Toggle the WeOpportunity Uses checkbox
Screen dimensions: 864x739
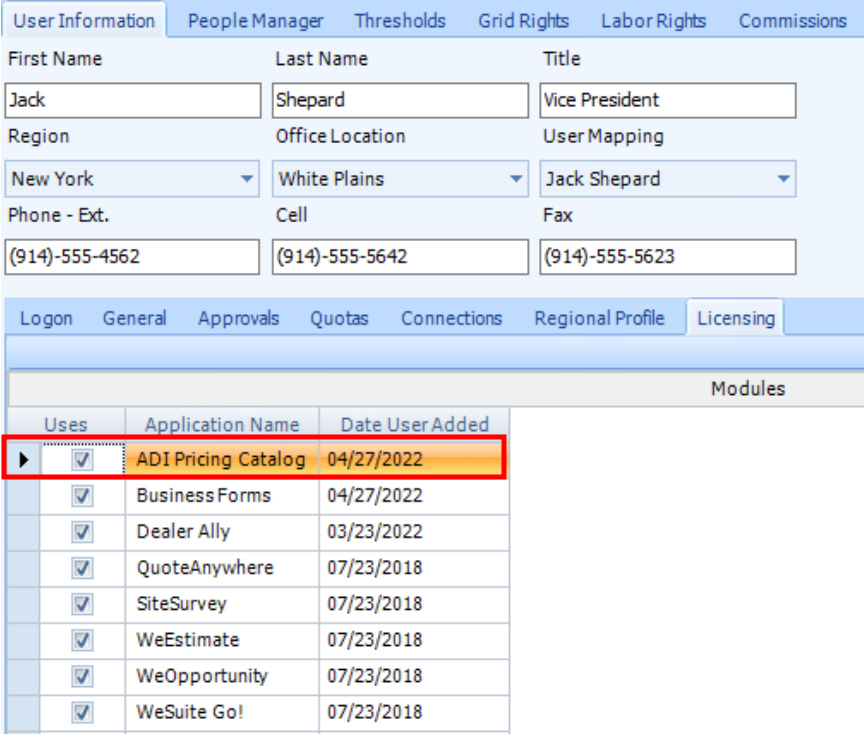(82, 677)
